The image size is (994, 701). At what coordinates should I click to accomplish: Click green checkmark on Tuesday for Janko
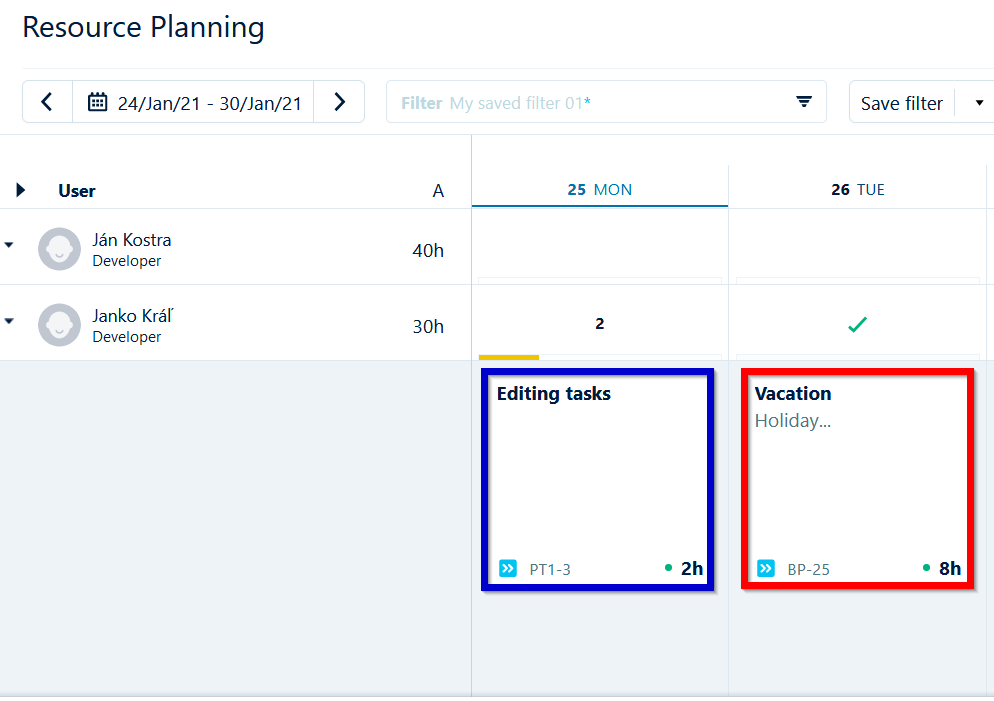click(x=856, y=325)
